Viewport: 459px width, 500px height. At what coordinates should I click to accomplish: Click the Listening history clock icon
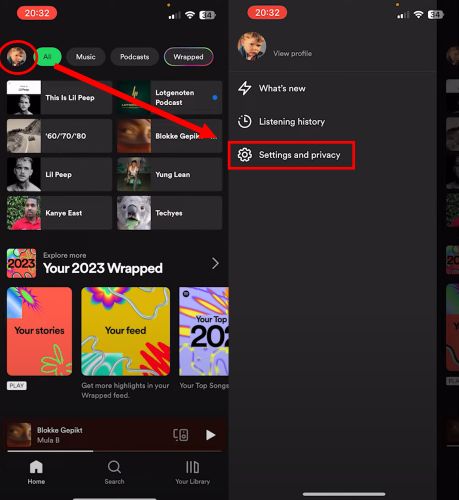point(245,121)
